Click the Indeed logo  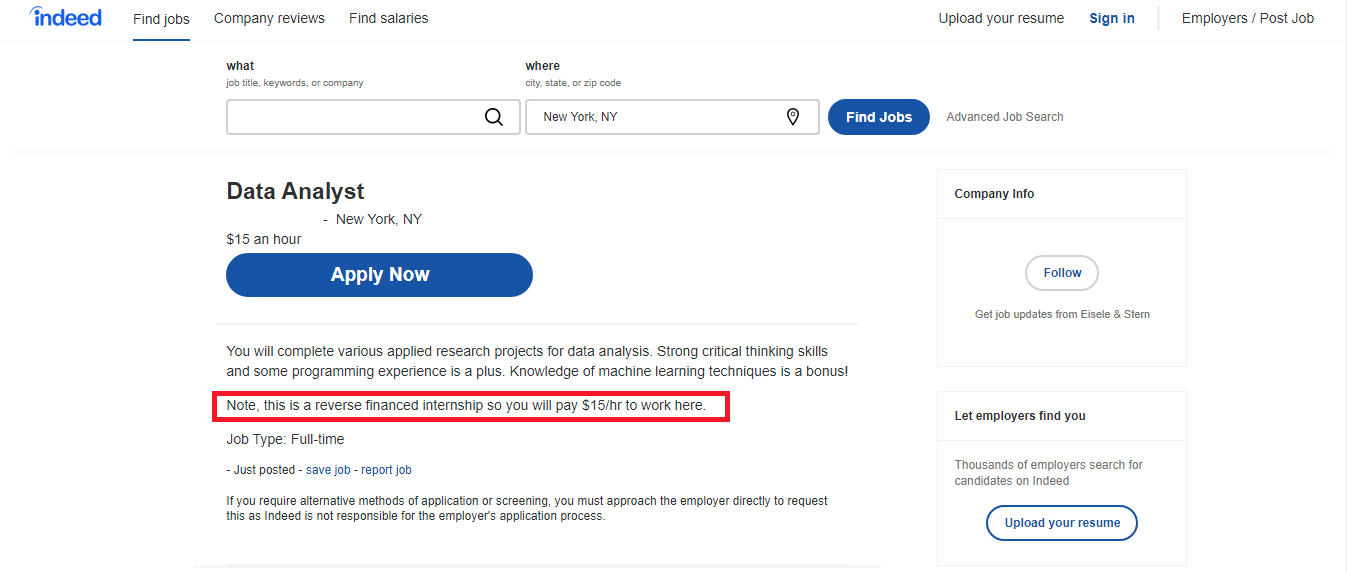65,17
